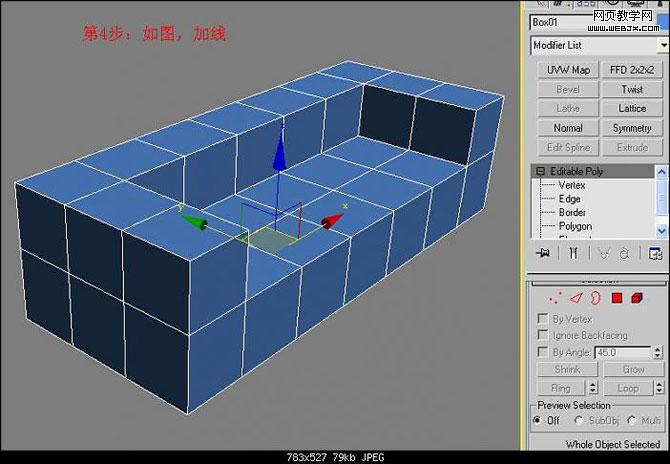Select Polygon sub-object red square icon

[x=617, y=298]
